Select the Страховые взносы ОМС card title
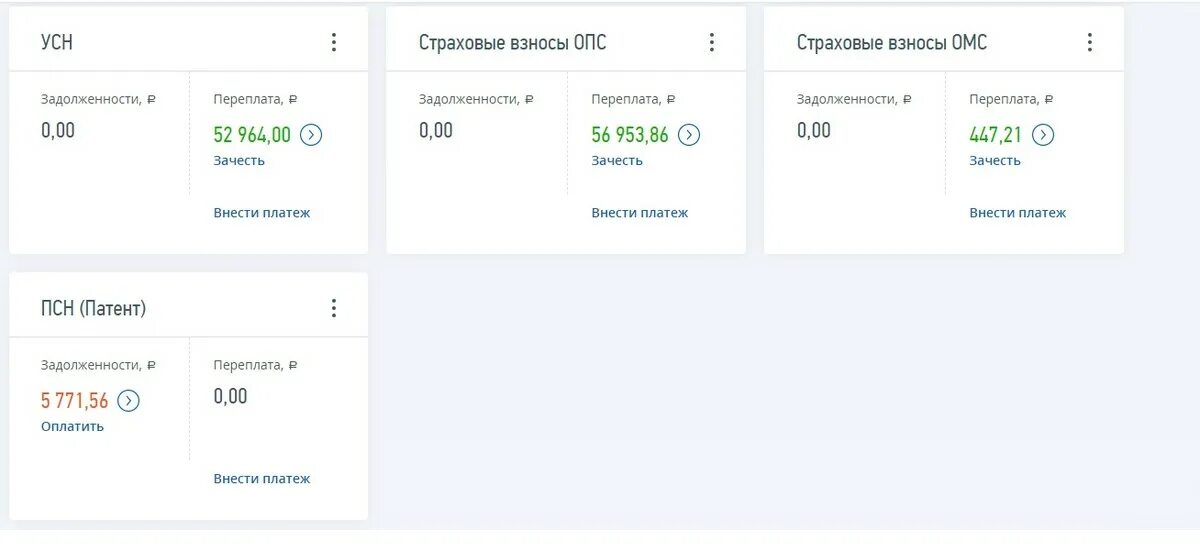 pos(892,43)
